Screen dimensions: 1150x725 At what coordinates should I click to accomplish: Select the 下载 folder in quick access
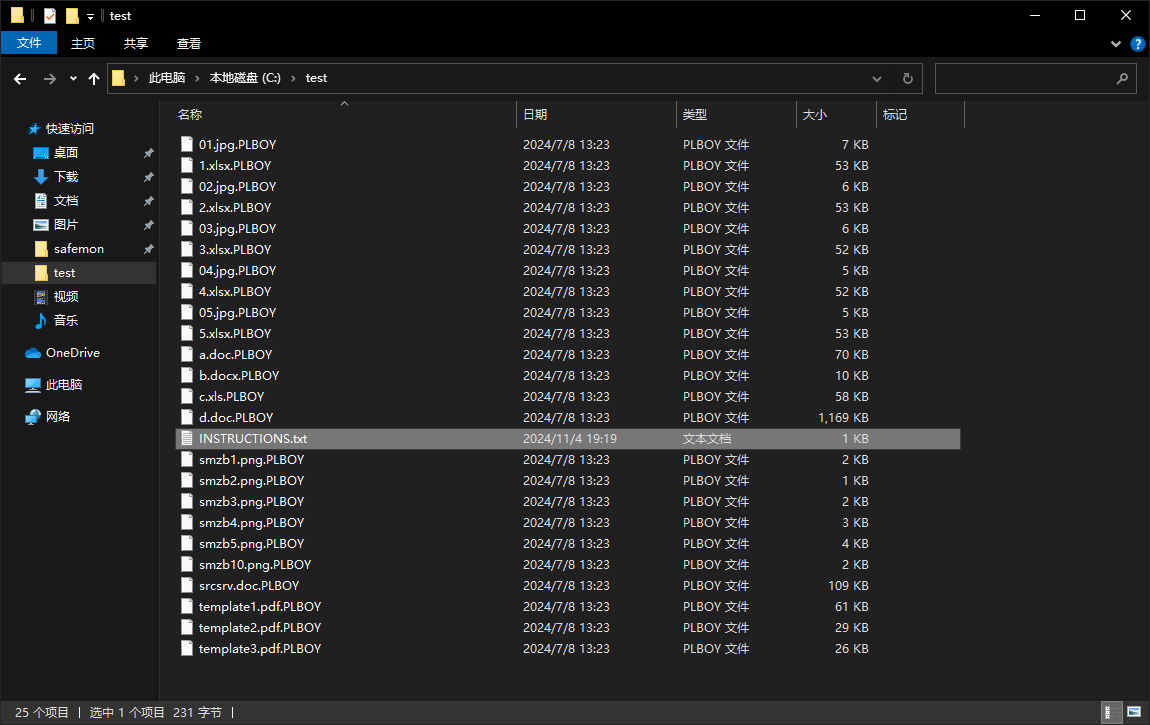66,177
